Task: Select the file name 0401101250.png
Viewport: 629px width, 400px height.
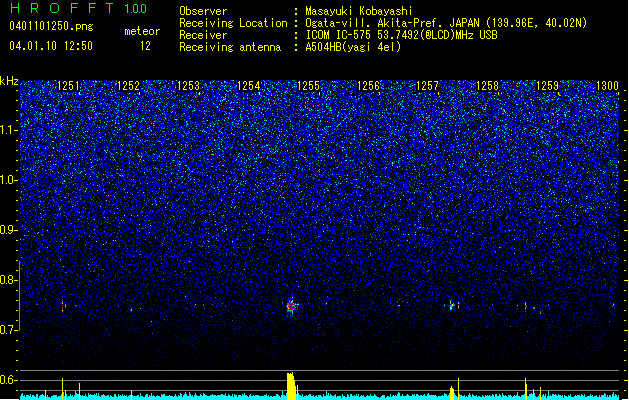Action: pos(51,26)
